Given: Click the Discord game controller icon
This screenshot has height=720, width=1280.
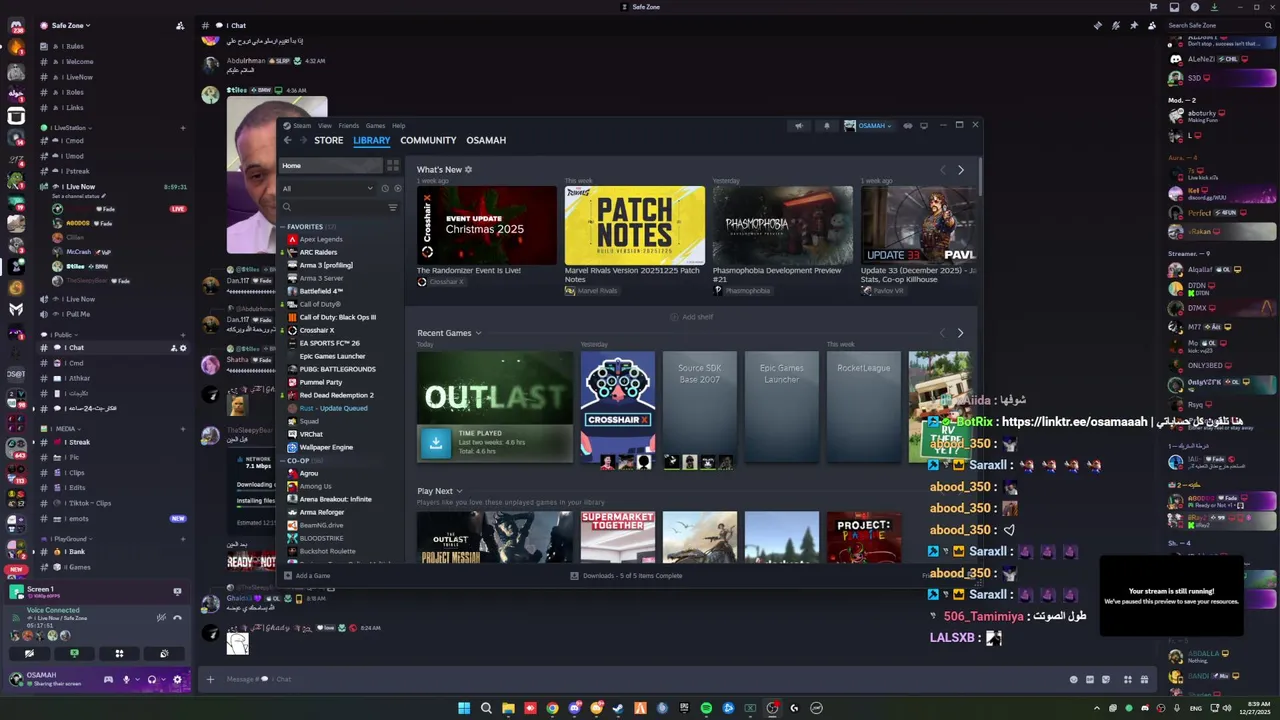Looking at the screenshot, I should click(x=108, y=680).
